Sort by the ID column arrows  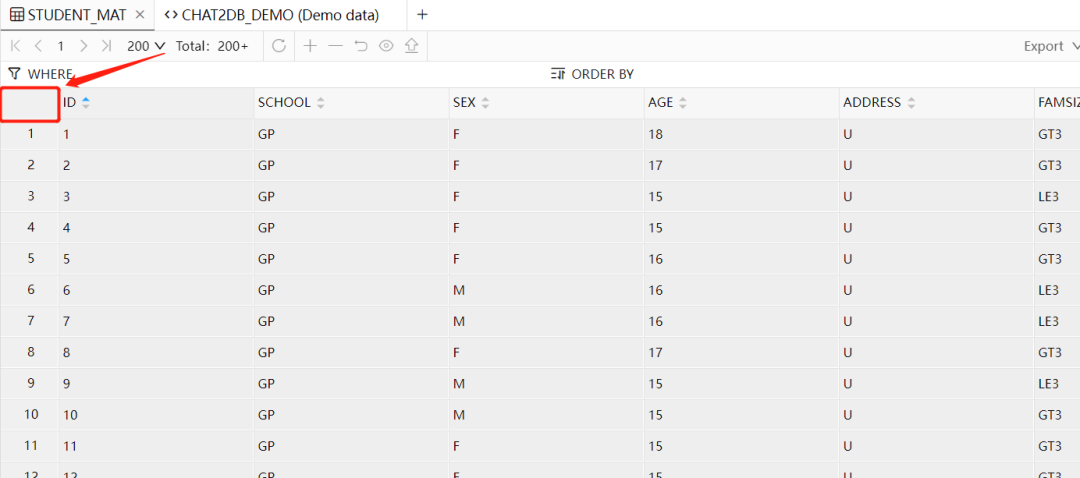pos(86,102)
